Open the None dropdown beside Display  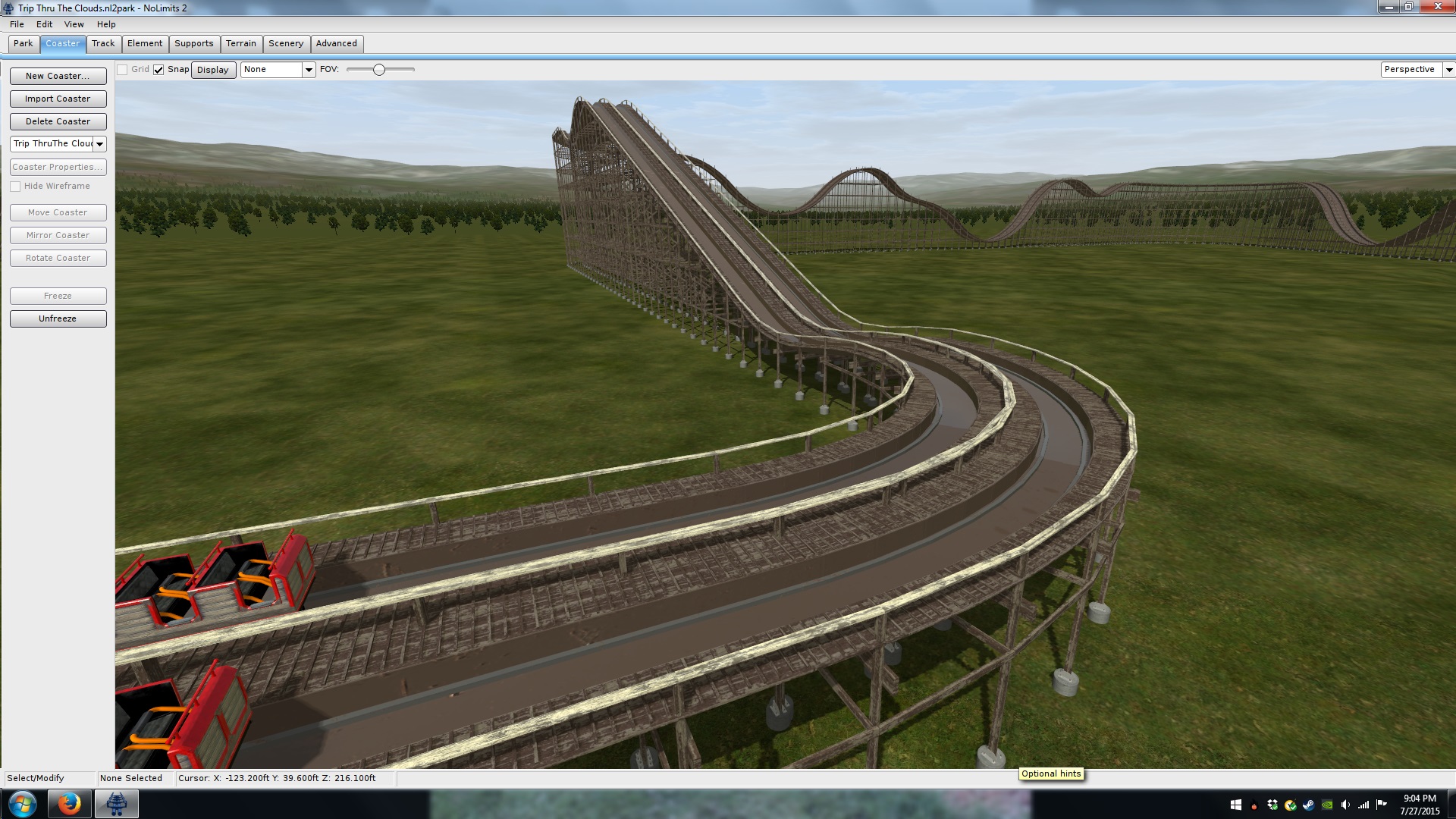click(x=309, y=70)
